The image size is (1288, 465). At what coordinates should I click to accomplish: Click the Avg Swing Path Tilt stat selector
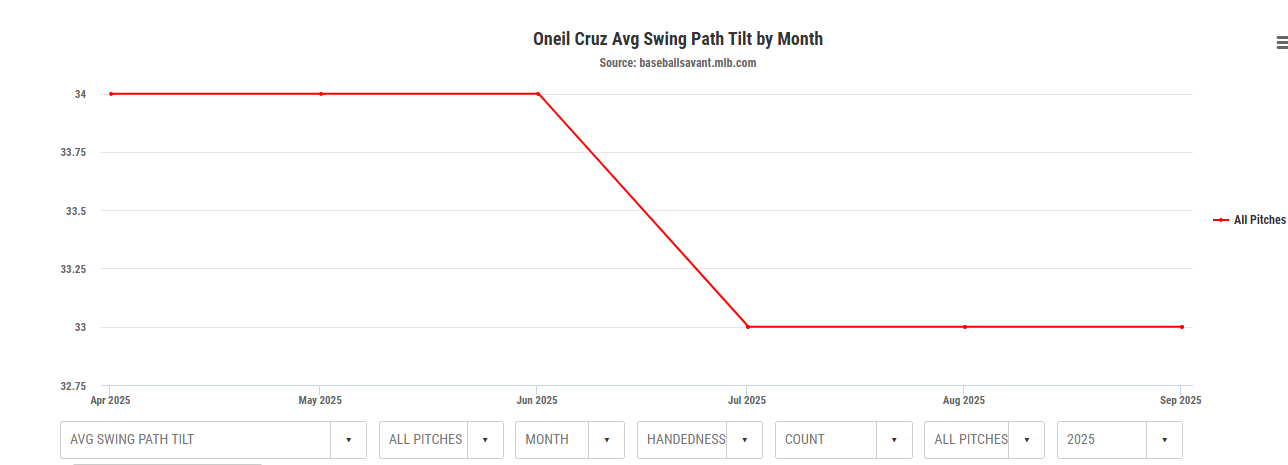tap(195, 440)
